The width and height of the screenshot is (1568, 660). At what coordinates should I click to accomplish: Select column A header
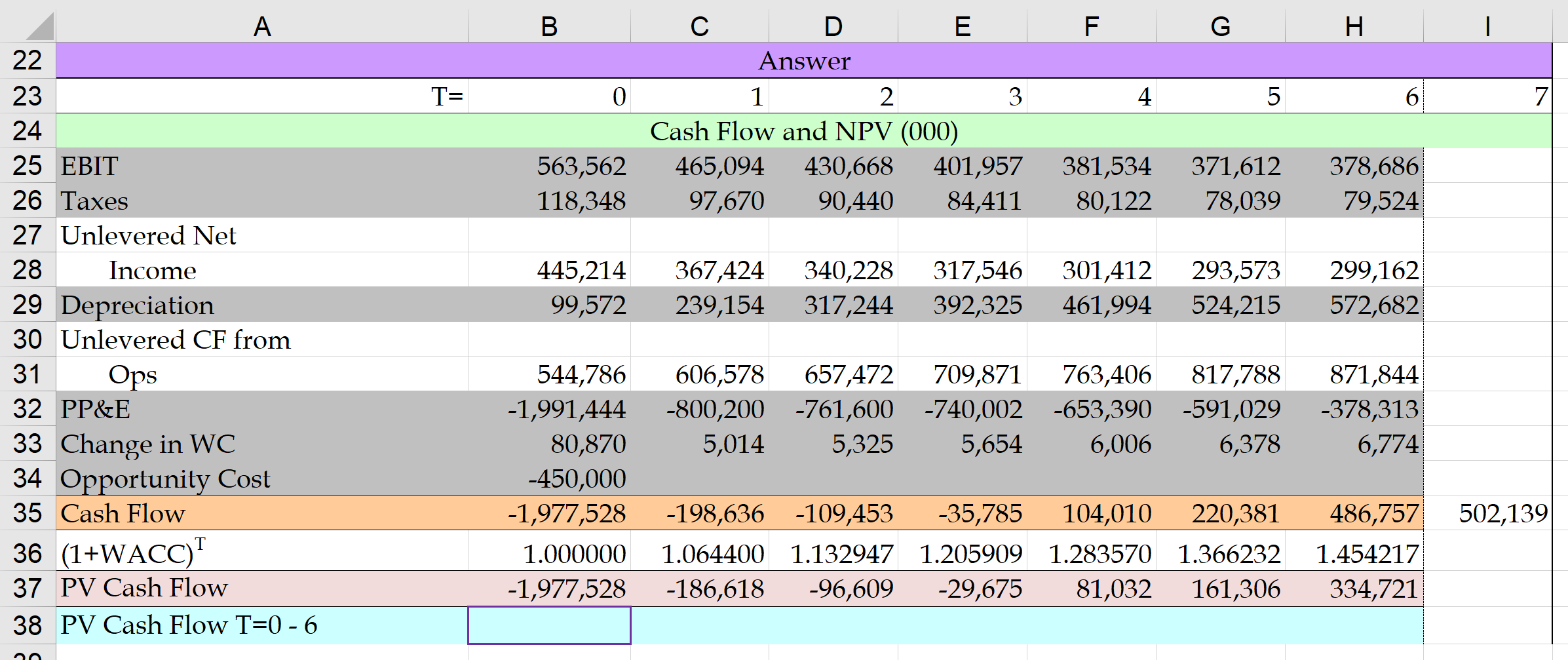[262, 27]
